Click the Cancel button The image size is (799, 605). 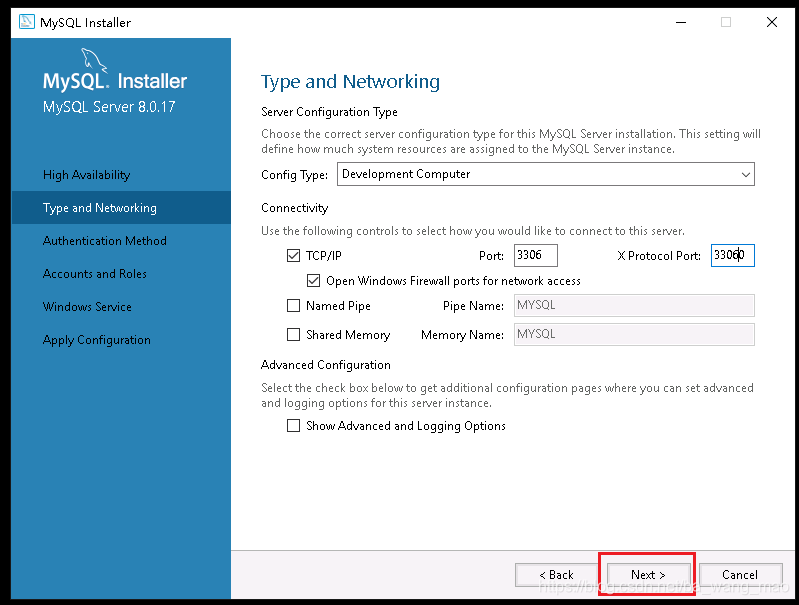tap(740, 575)
